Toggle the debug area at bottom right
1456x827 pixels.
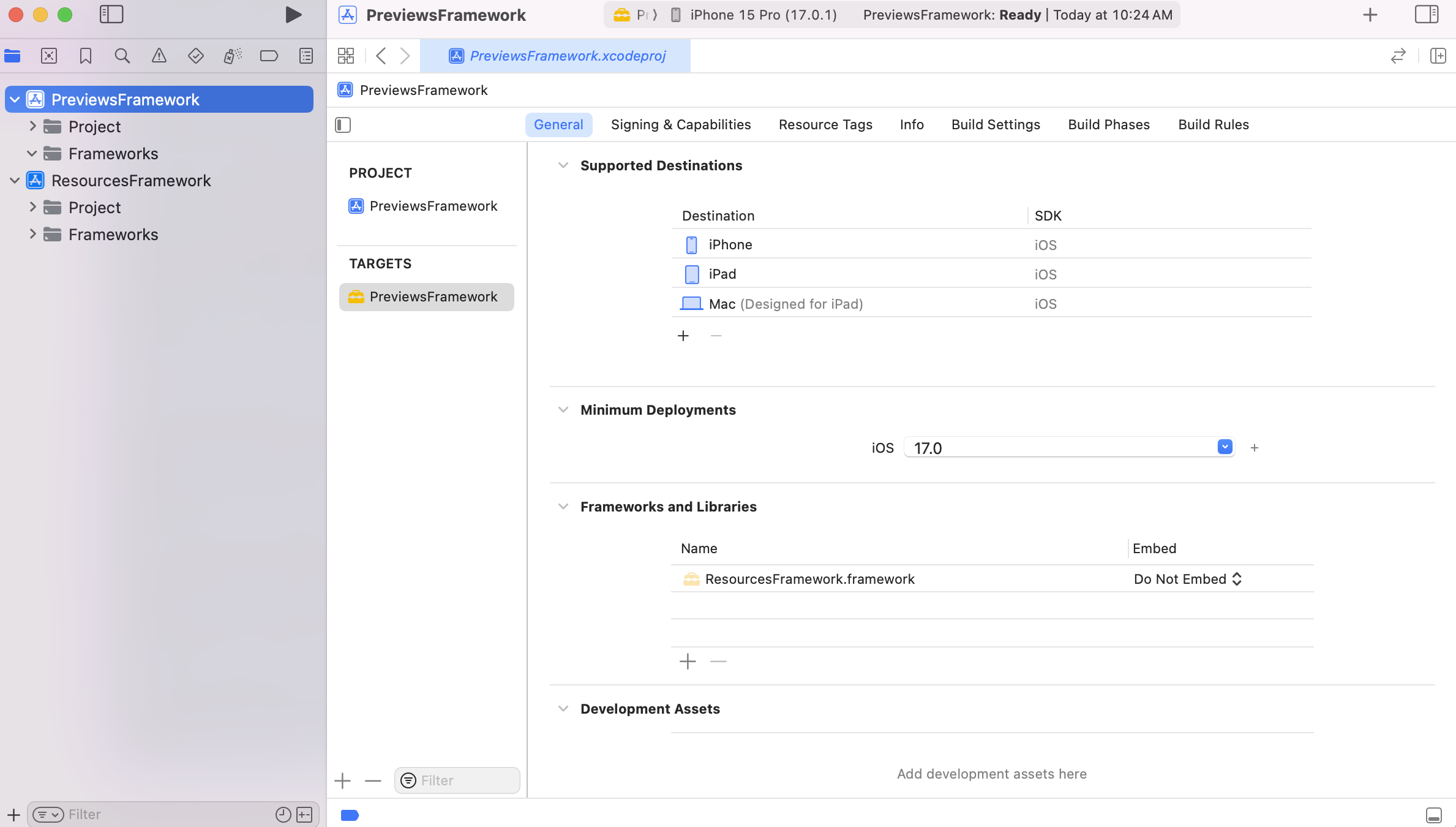coord(1434,815)
